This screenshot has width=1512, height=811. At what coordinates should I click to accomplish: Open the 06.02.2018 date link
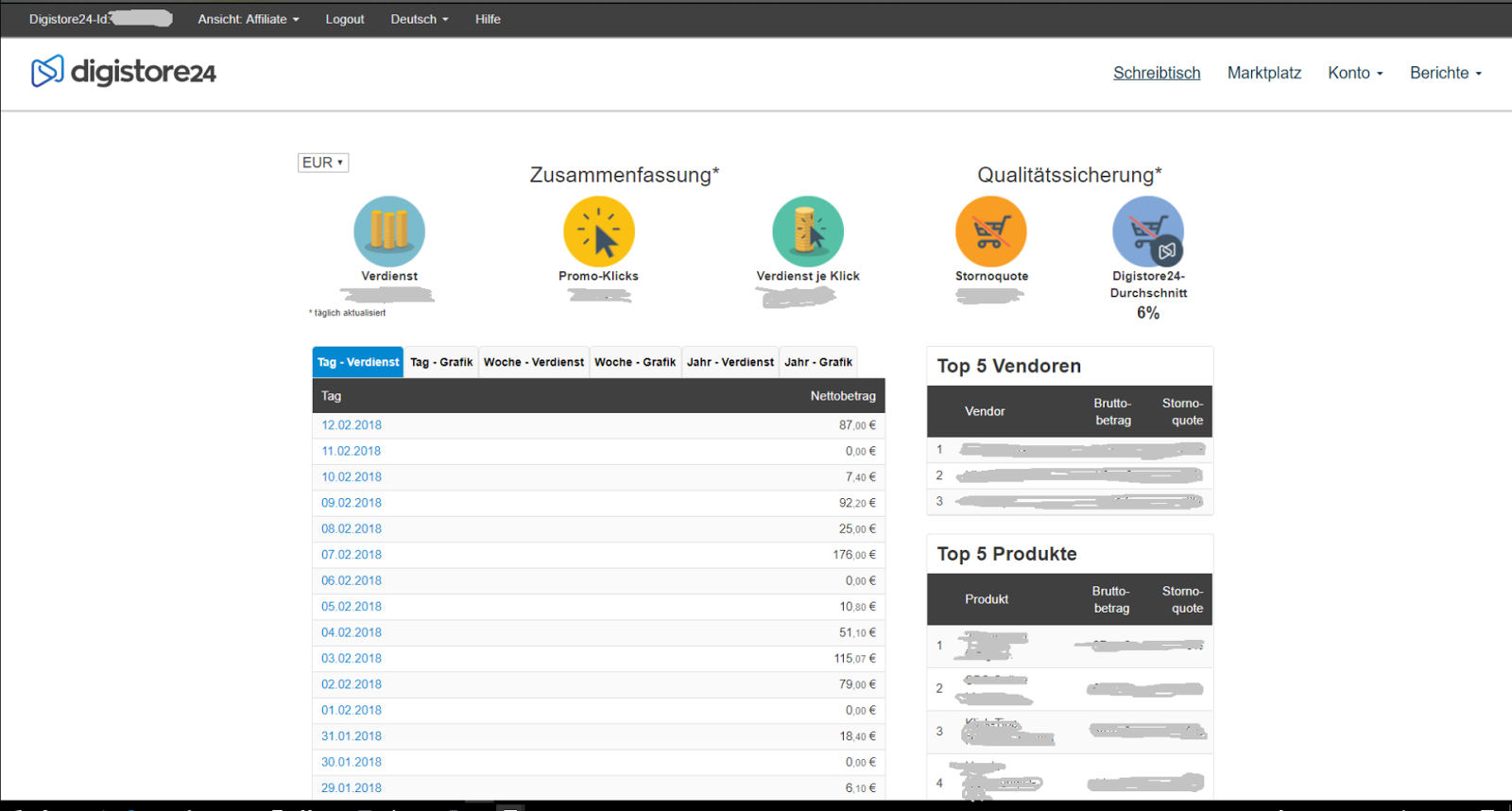tap(352, 580)
